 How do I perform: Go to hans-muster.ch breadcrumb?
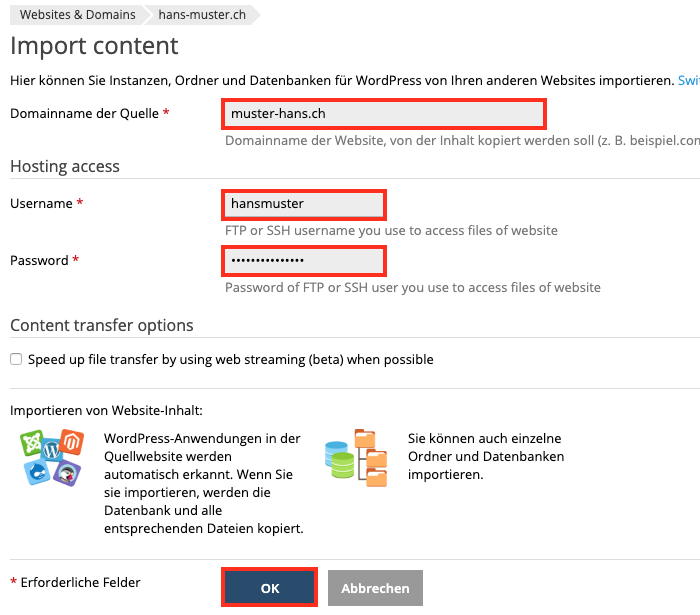tap(203, 15)
